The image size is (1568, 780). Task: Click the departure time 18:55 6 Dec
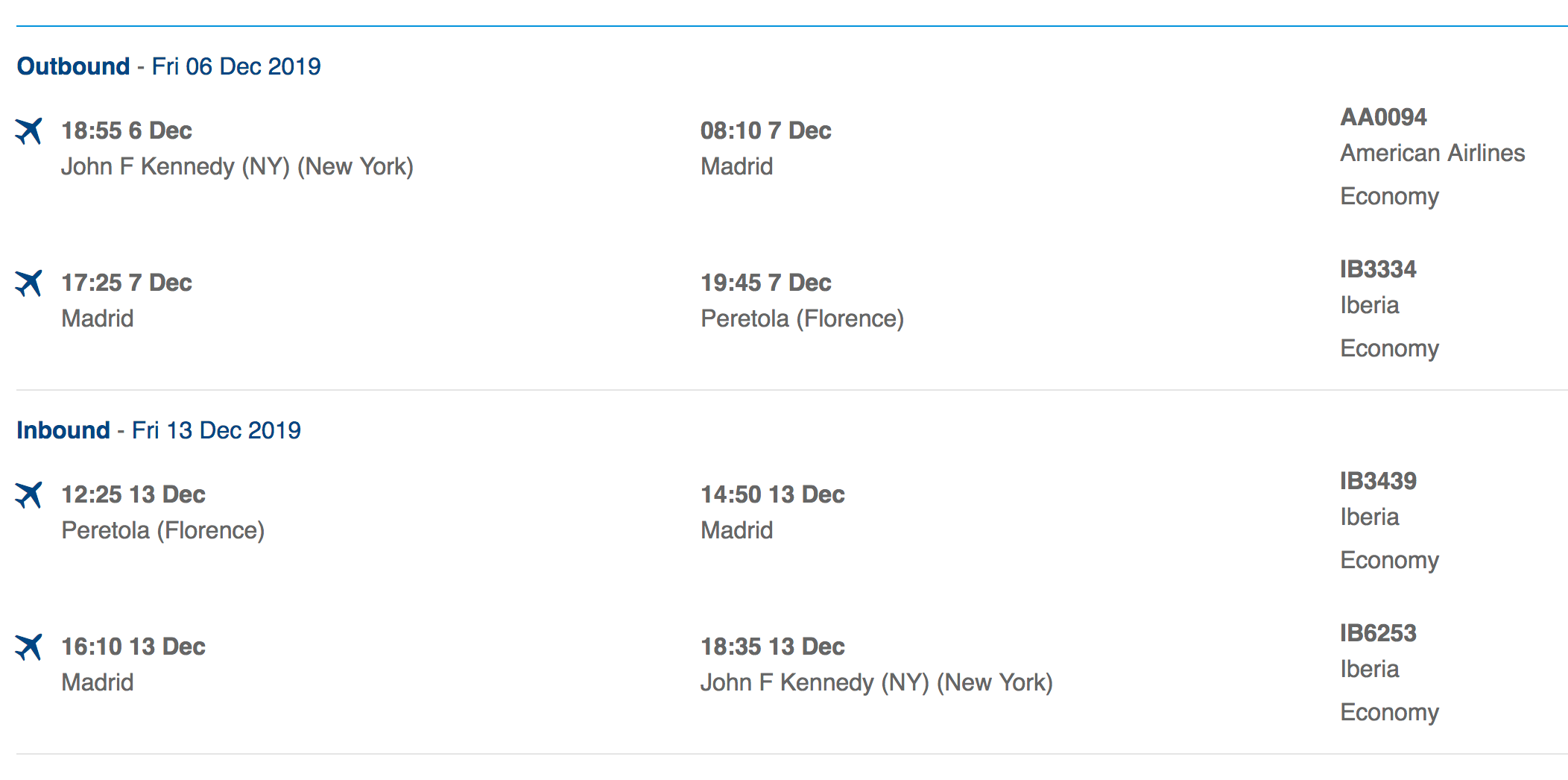127,130
